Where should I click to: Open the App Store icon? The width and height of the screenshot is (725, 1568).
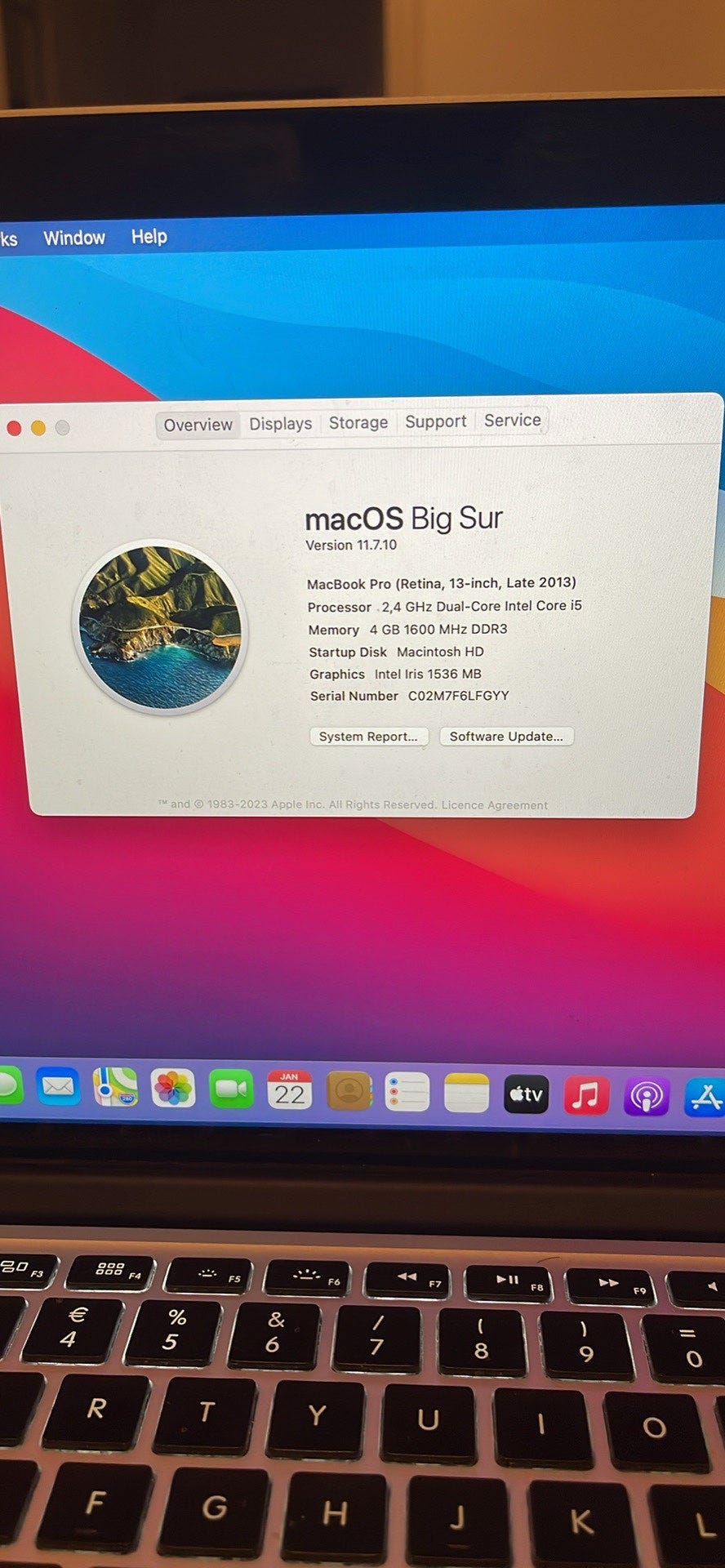(x=705, y=1098)
